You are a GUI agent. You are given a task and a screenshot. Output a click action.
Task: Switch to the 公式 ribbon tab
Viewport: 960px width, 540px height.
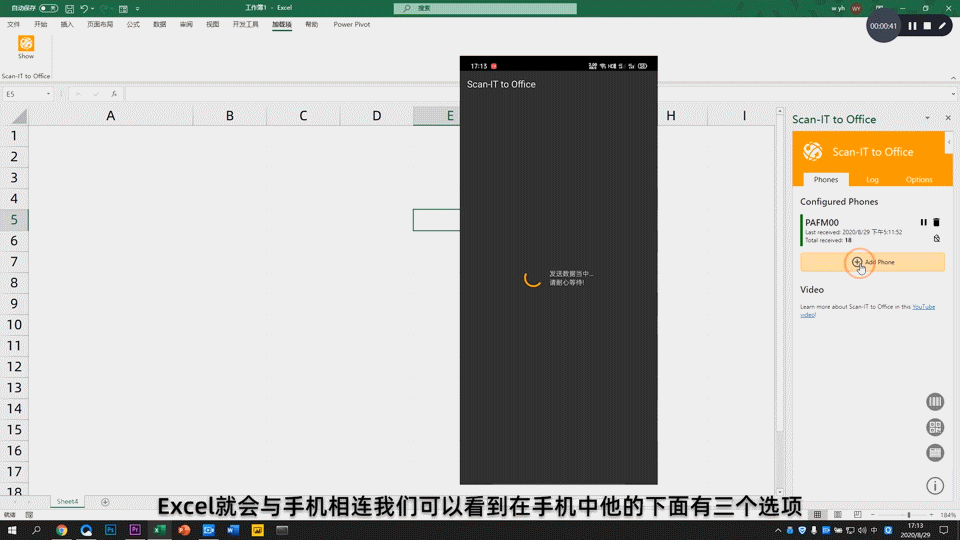coord(133,24)
